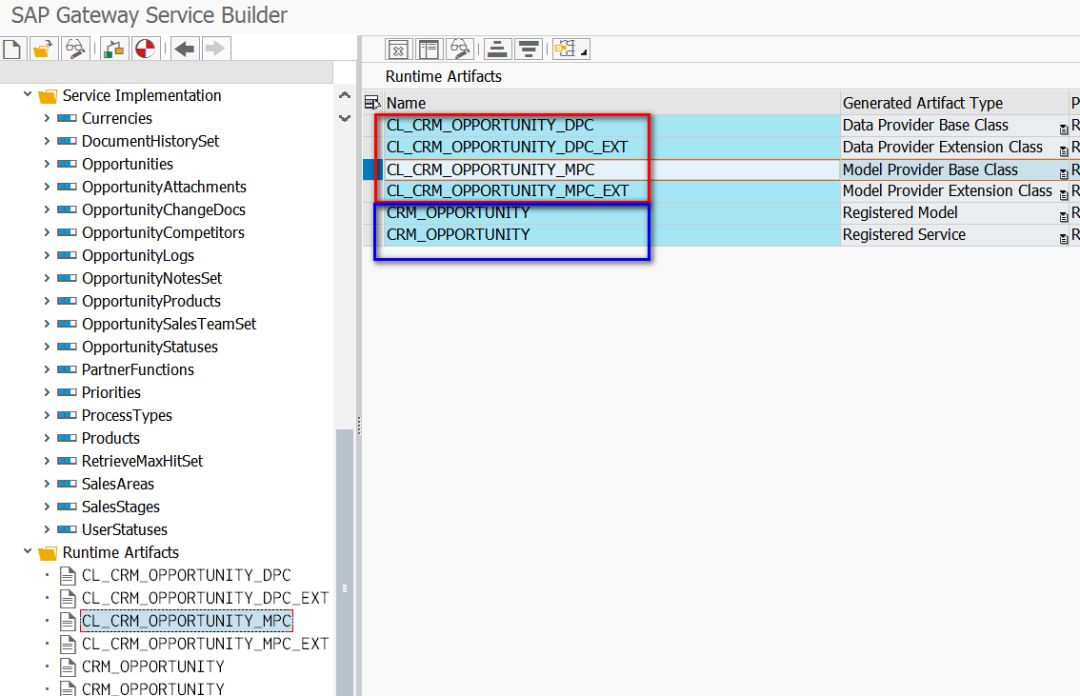Select Priorities in the tree
Image resolution: width=1080 pixels, height=696 pixels.
click(x=111, y=393)
